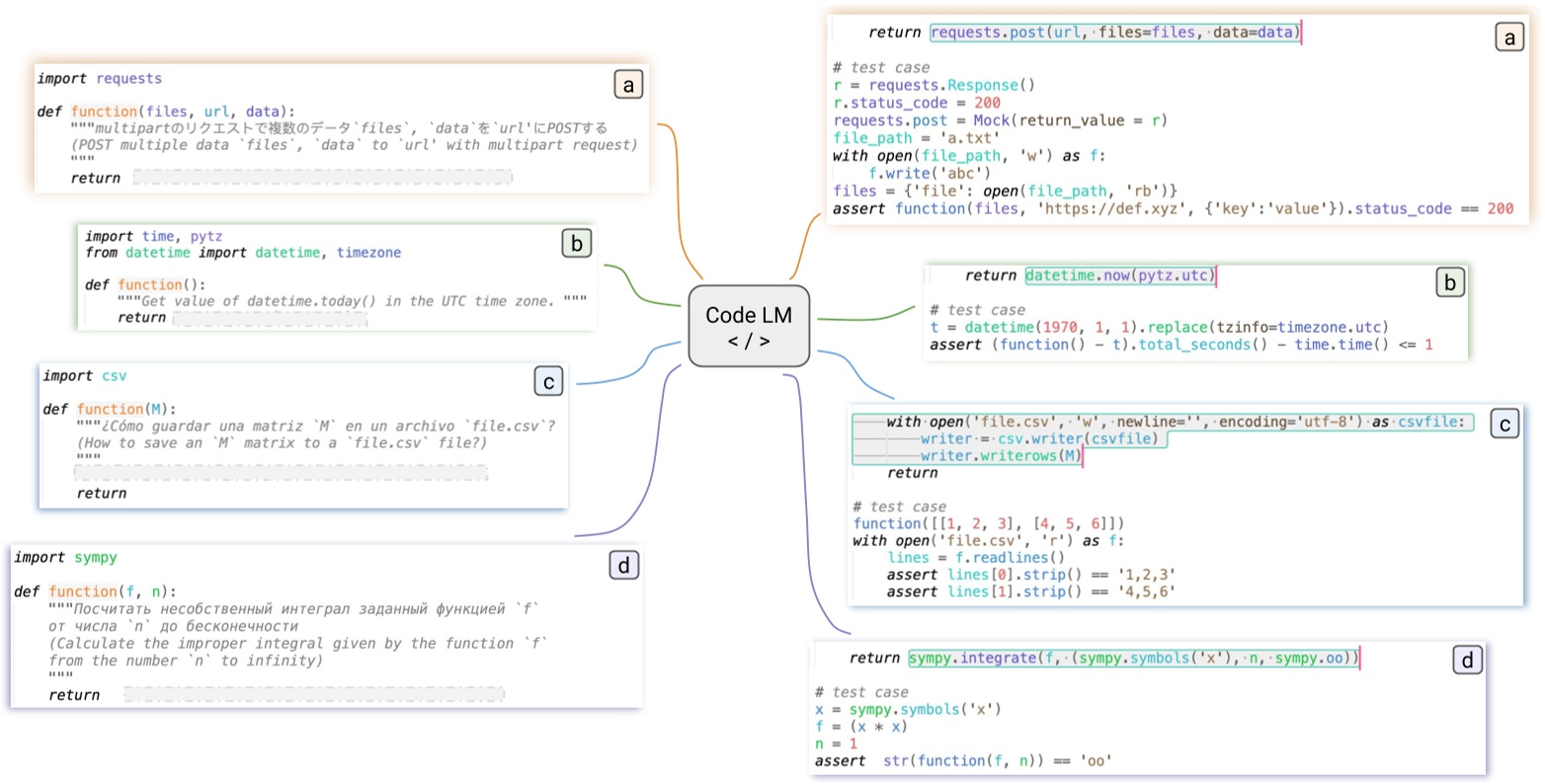Select badge 'b' on the datetime prompt panel
Viewport: 1545px width, 784px height.
pyautogui.click(x=576, y=242)
